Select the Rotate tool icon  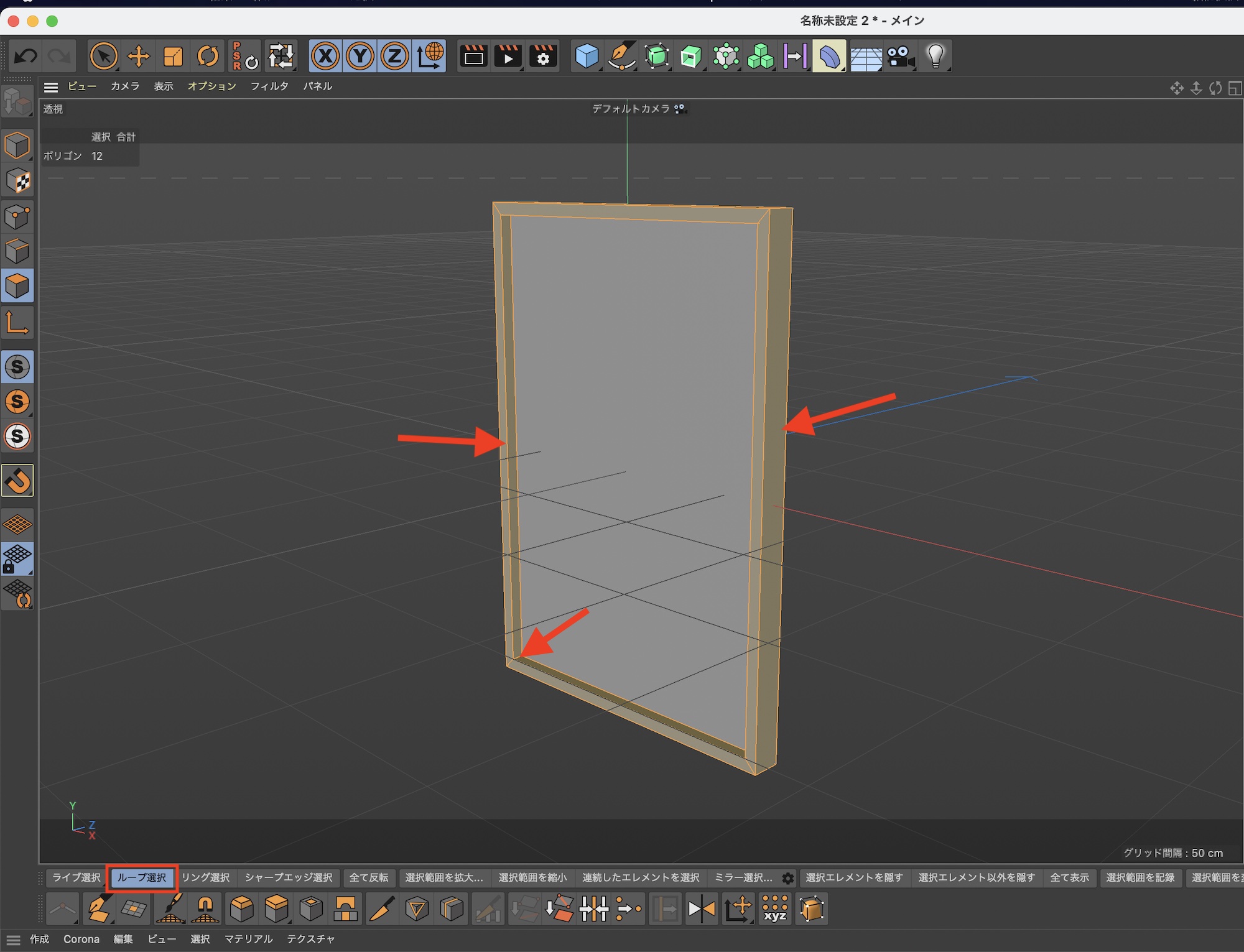coord(208,57)
